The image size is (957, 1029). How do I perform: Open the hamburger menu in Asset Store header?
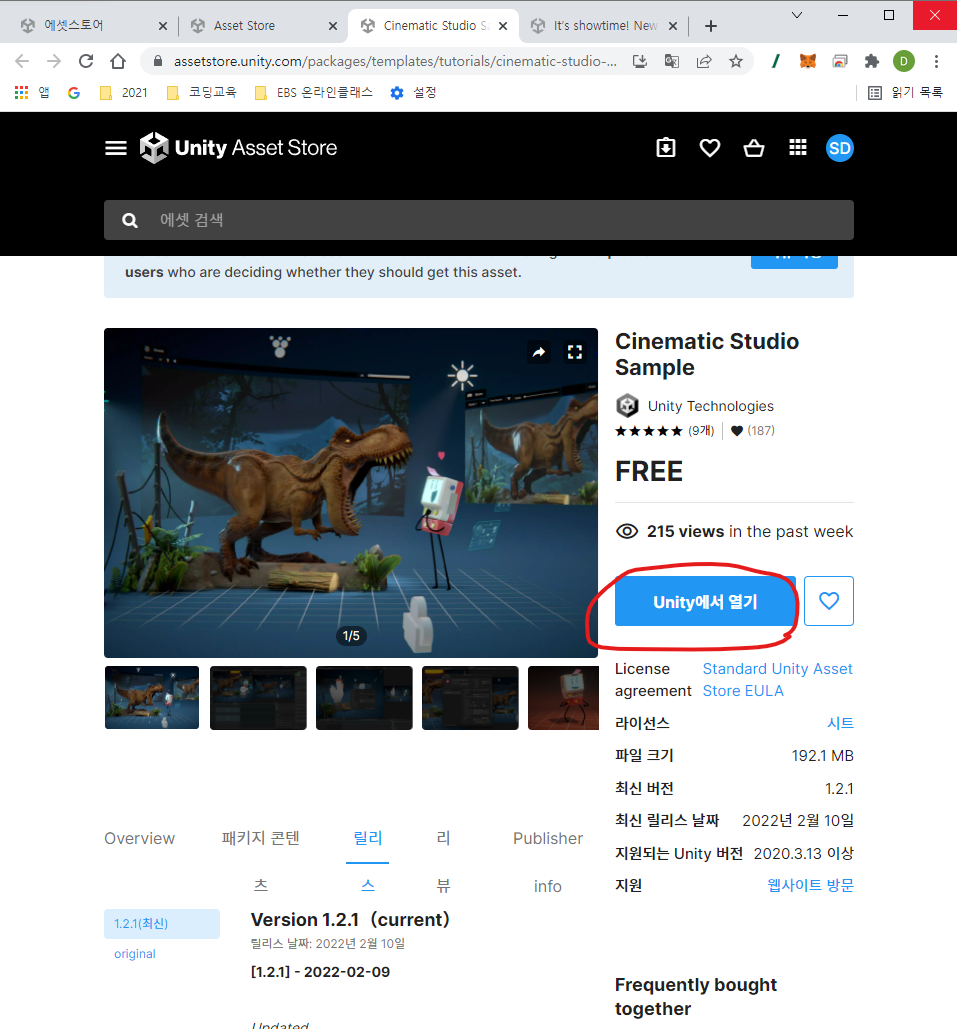coord(116,148)
